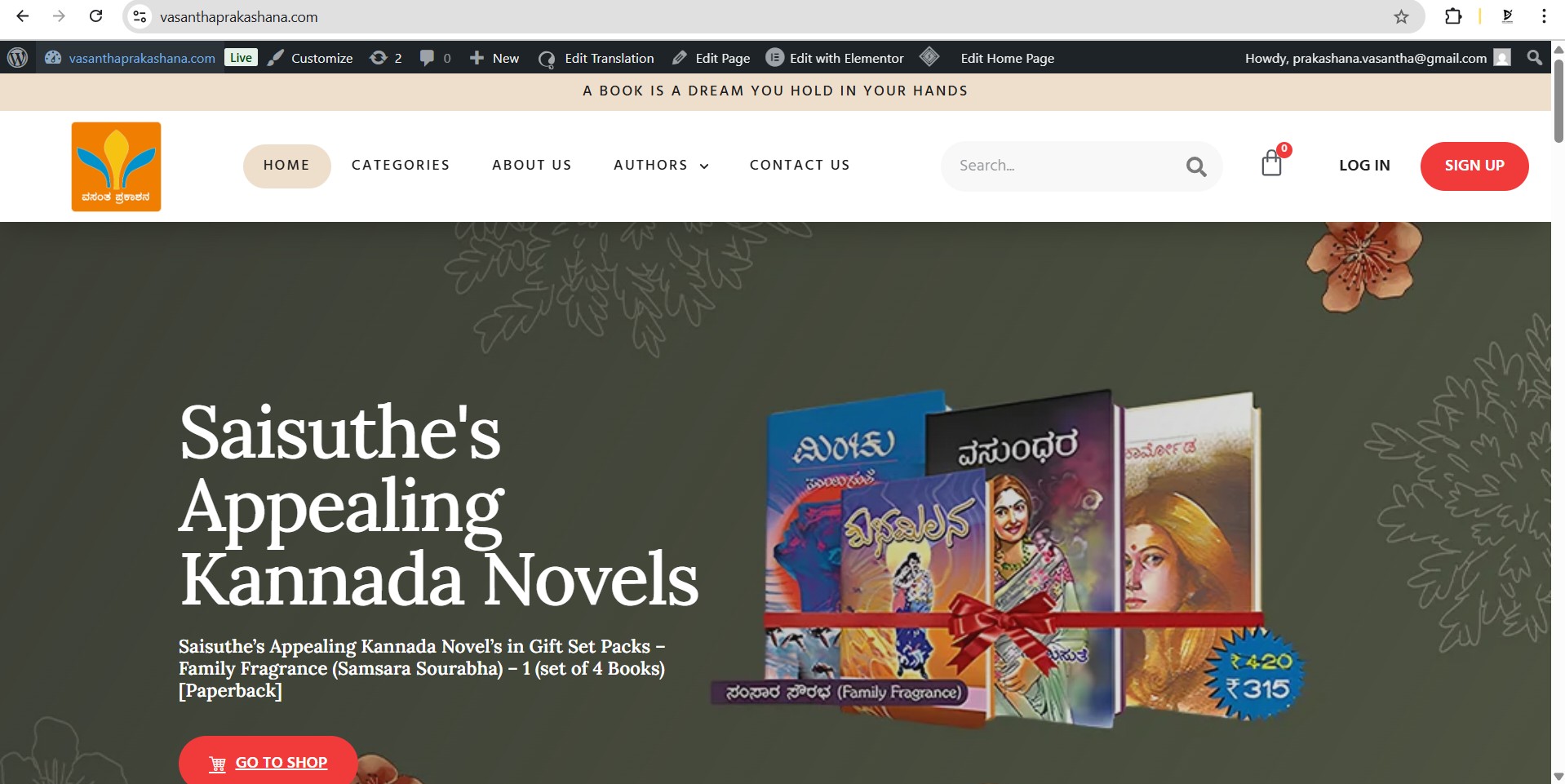Click the shopping bag cart icon
The height and width of the screenshot is (784, 1565).
click(x=1271, y=163)
